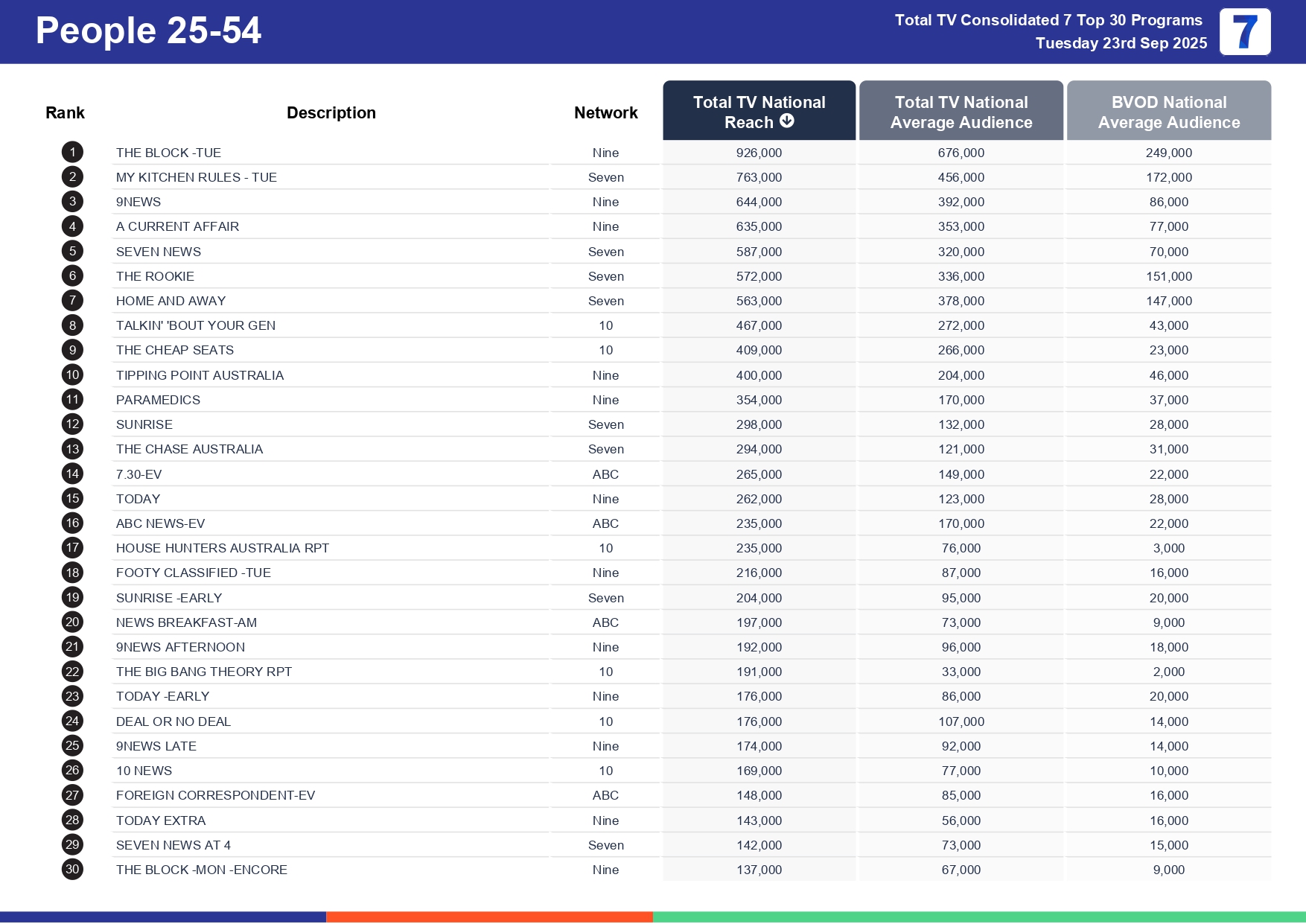The width and height of the screenshot is (1306, 924).
Task: Open the THE CHEAP SEATS program entry
Action: pos(175,350)
